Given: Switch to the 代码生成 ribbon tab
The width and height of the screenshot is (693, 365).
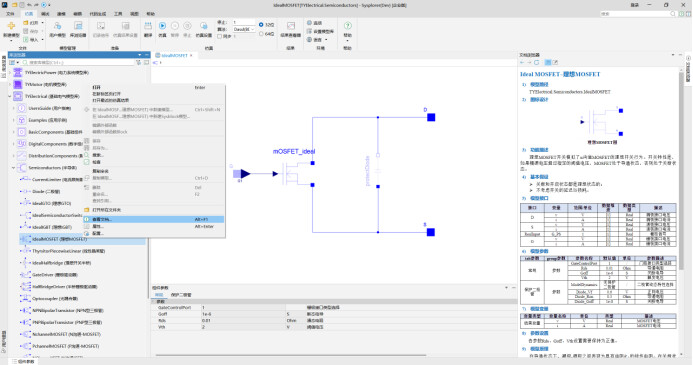Looking at the screenshot, I should click(x=97, y=14).
